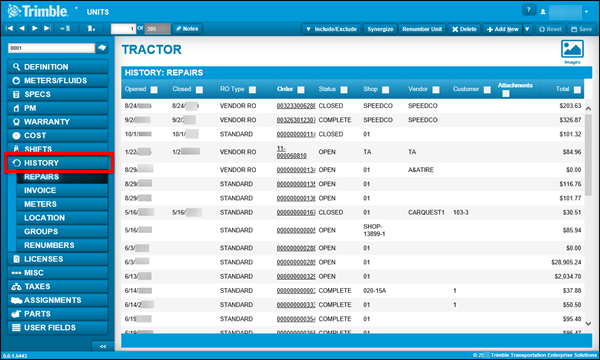Screen dimensions: 600x360
Task: Click the help question mark icon
Action: (x=528, y=10)
